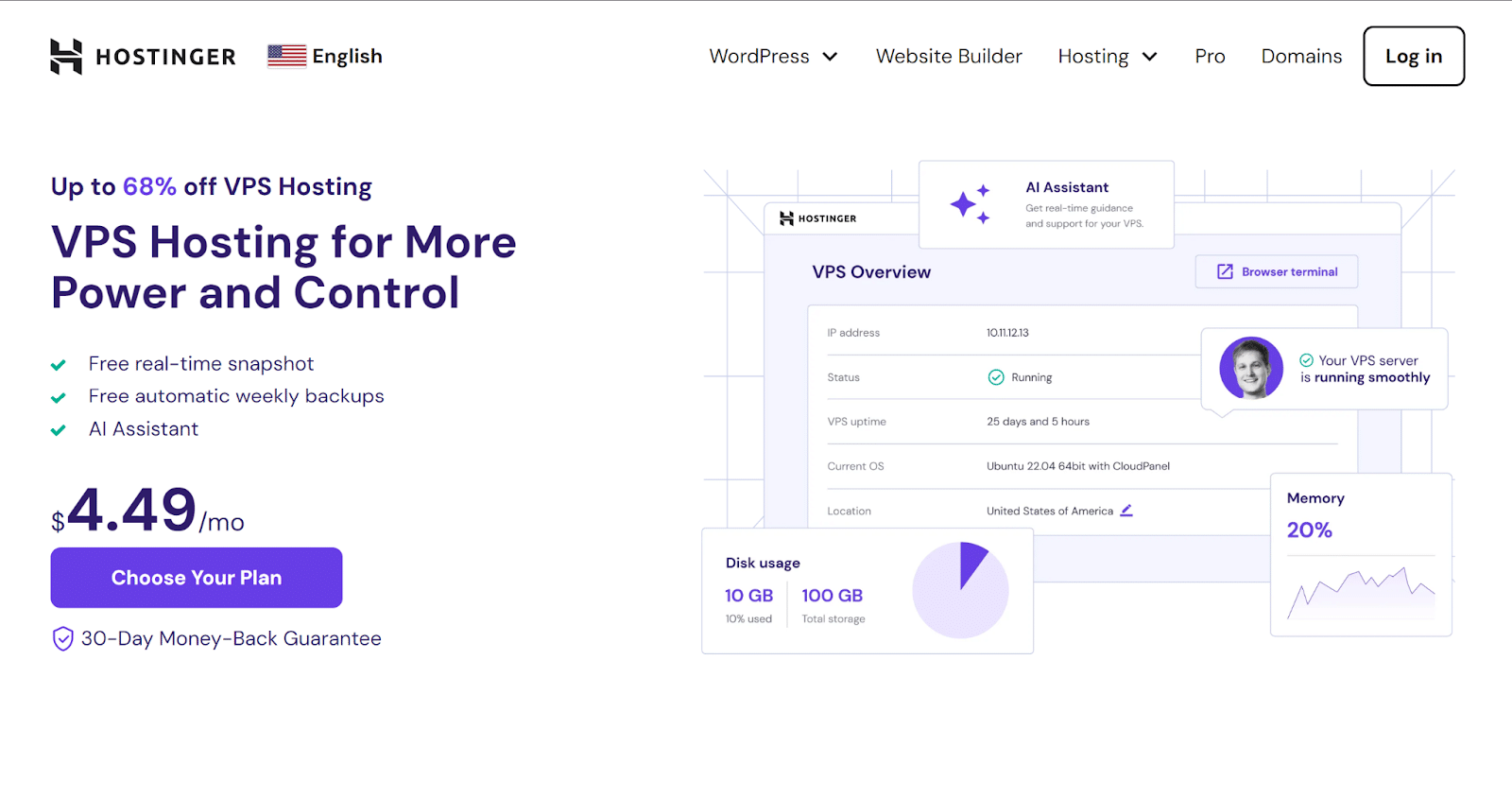Screen dimensions: 1512x799
Task: Click the VPS Overview heading
Action: pos(871,272)
